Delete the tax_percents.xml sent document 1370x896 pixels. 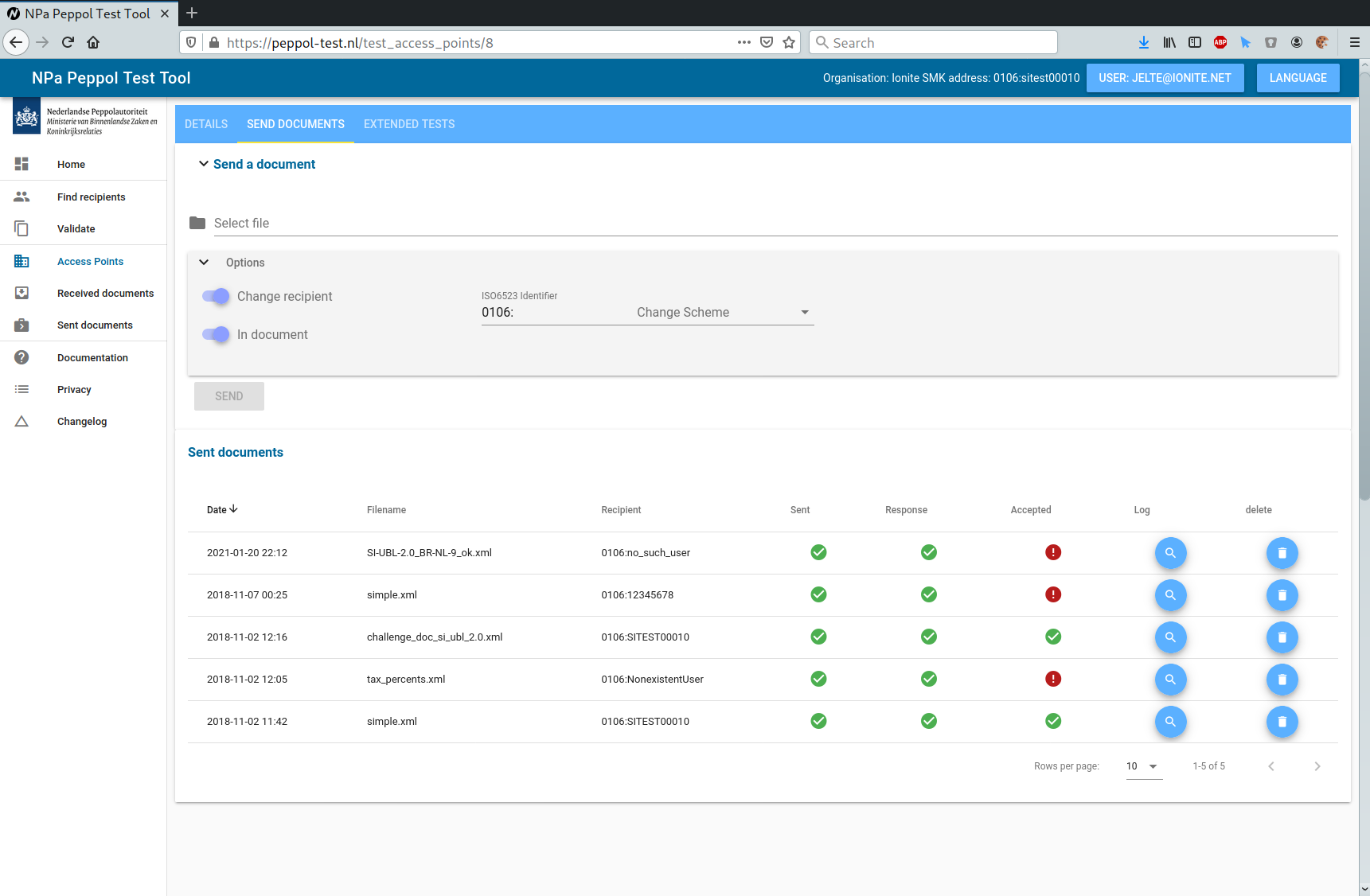pos(1282,680)
